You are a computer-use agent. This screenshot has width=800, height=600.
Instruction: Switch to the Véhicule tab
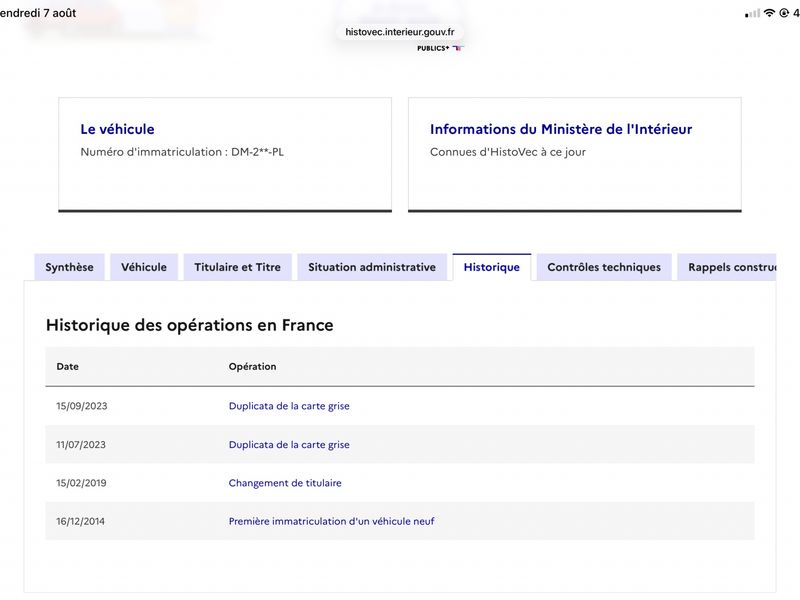[x=144, y=267]
